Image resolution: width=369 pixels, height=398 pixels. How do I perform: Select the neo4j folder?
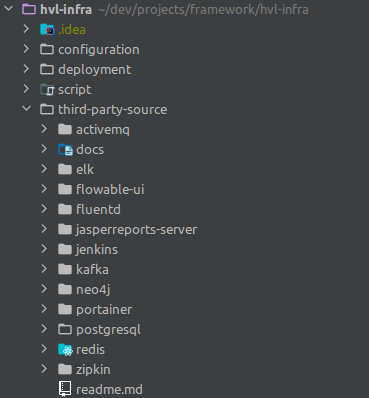pyautogui.click(x=93, y=290)
